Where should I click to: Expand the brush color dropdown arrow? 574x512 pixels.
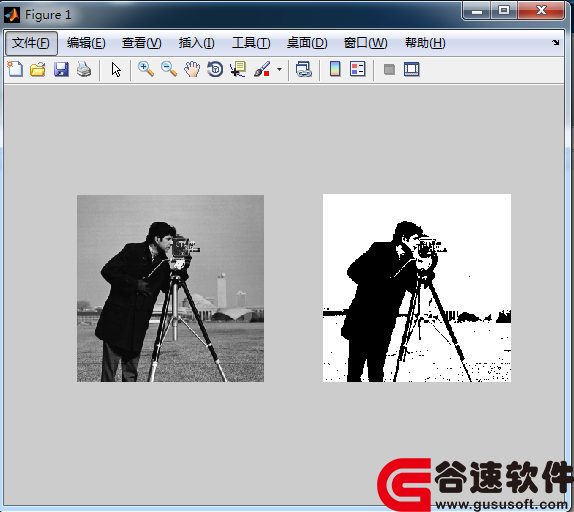click(279, 69)
